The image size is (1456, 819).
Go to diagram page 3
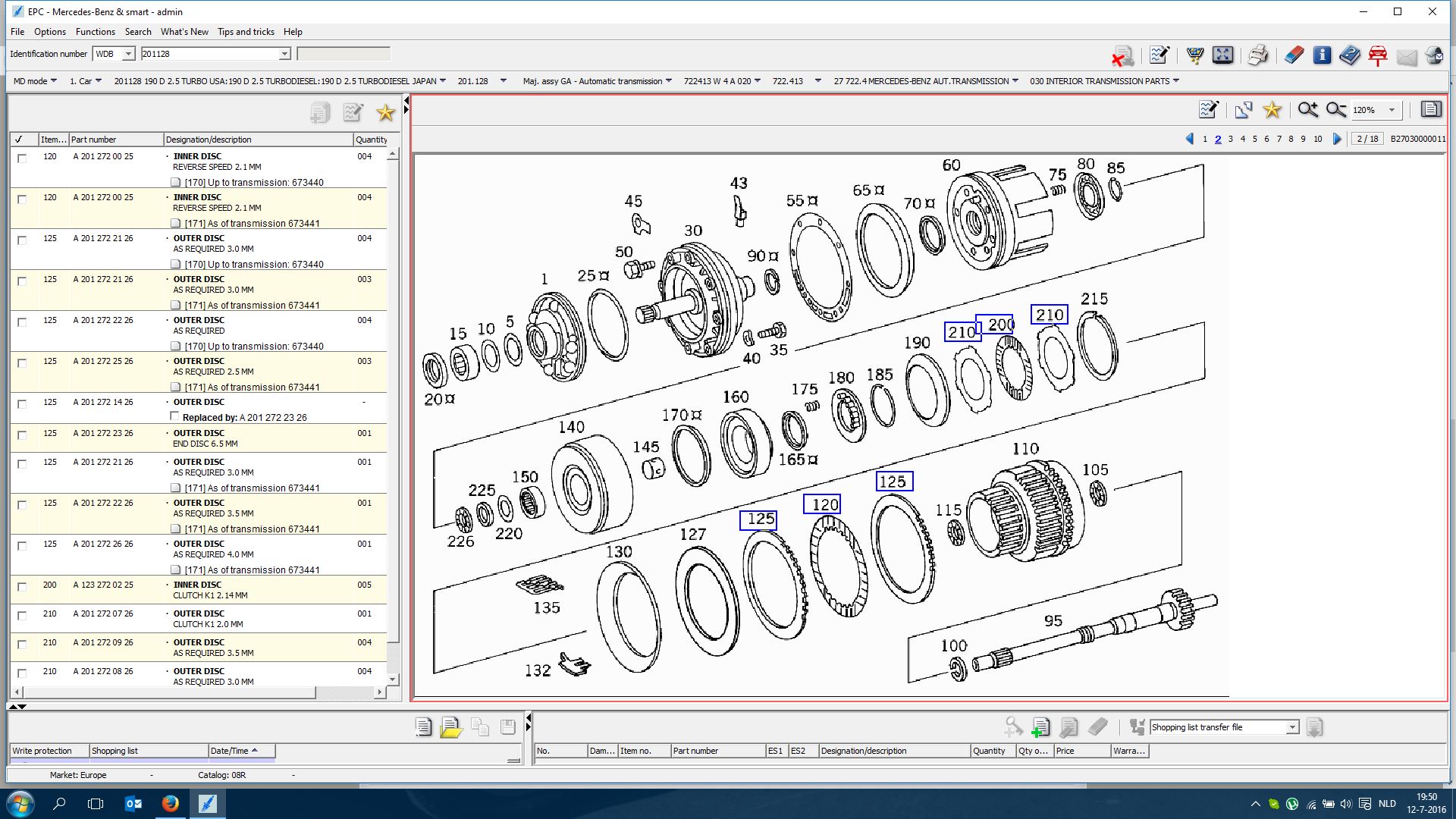pyautogui.click(x=1231, y=139)
